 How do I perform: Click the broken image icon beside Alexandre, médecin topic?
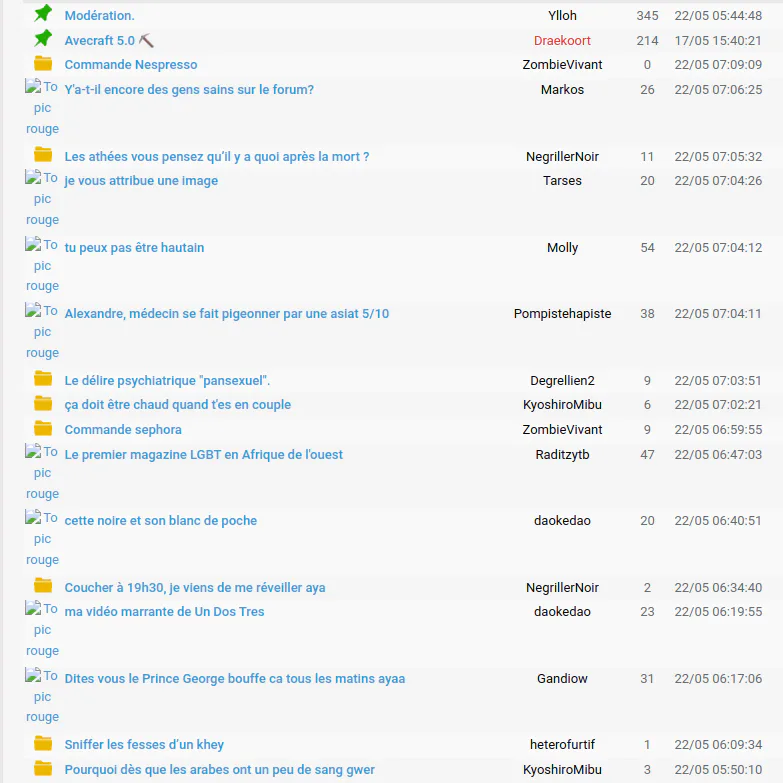tap(33, 310)
